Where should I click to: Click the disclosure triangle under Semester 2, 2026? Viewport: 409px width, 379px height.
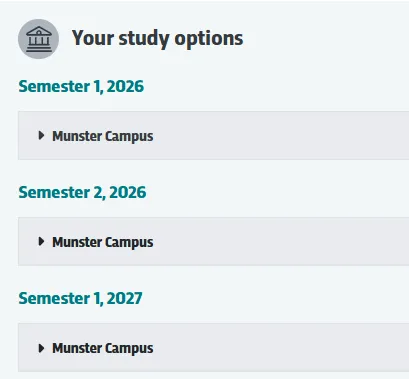(41, 241)
